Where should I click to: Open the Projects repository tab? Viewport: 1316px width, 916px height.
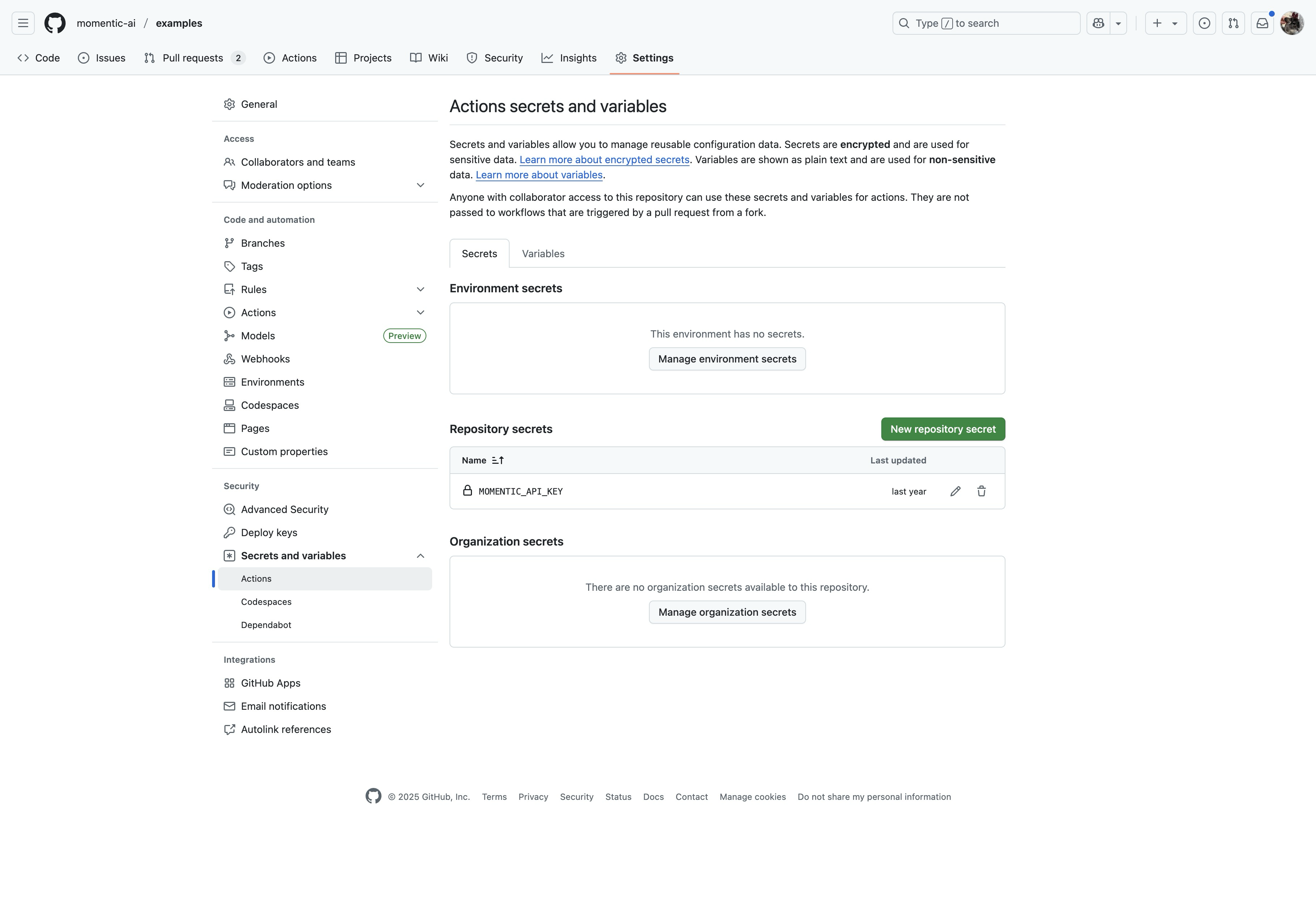[363, 58]
